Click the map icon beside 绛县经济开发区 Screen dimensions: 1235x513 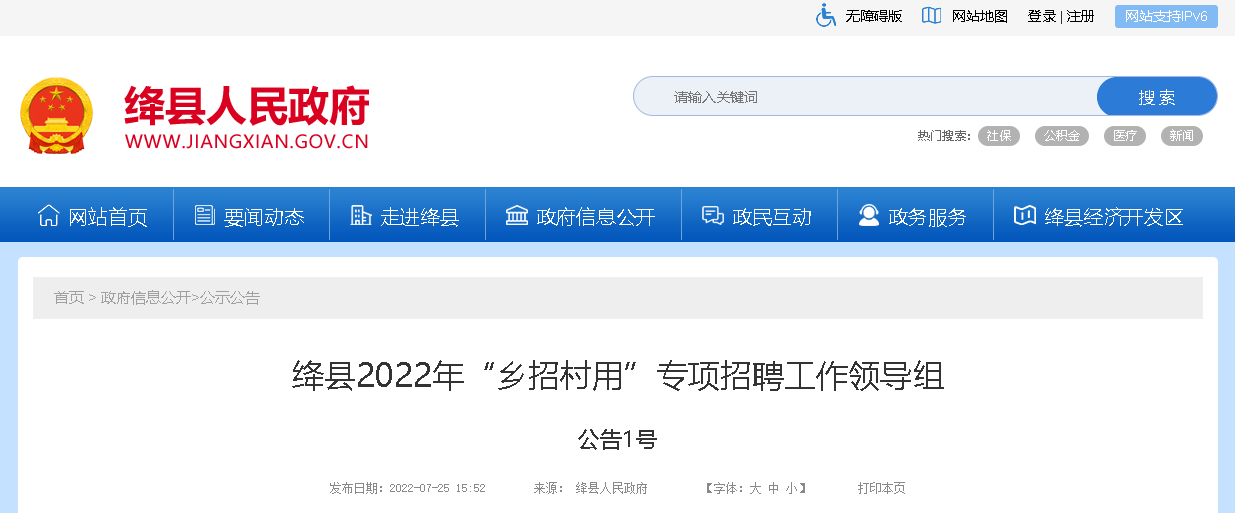(1024, 216)
